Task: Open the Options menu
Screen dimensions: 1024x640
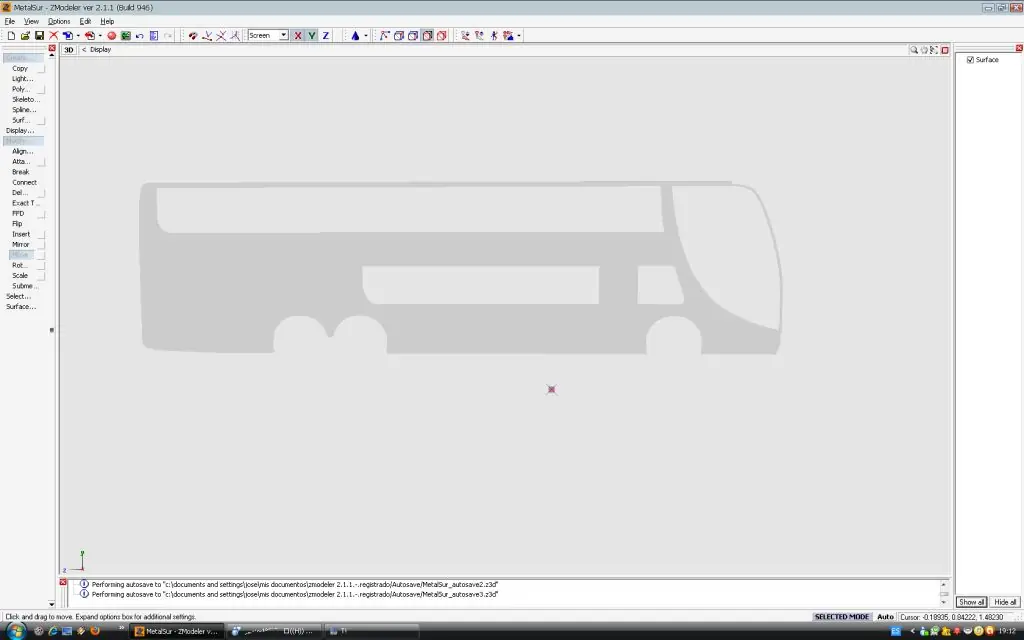Action: [59, 21]
